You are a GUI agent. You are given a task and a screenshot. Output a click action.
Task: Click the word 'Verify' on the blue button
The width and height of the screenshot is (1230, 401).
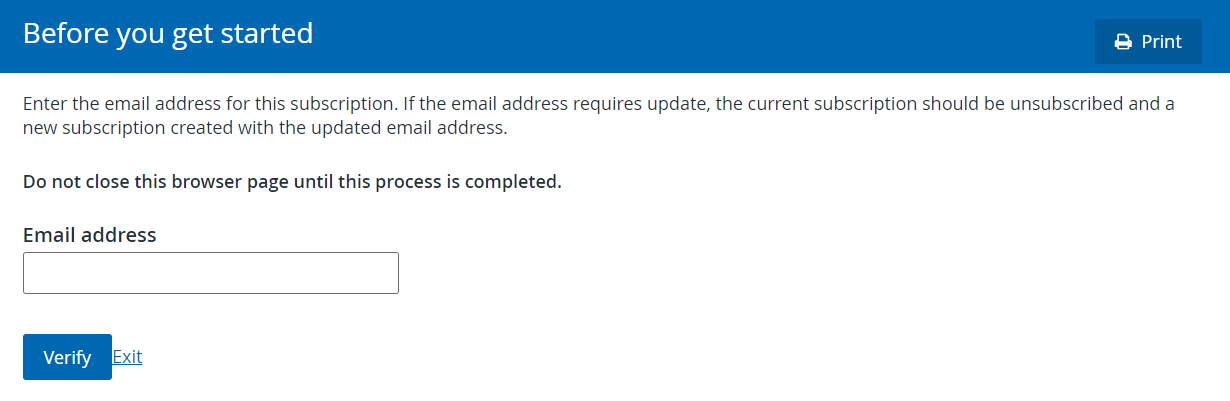pyautogui.click(x=67, y=357)
